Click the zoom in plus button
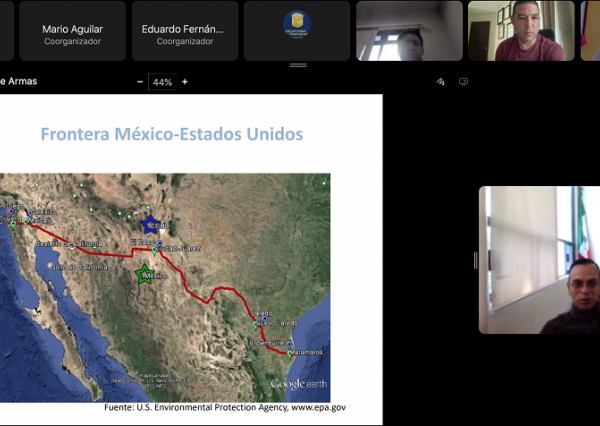 184,81
